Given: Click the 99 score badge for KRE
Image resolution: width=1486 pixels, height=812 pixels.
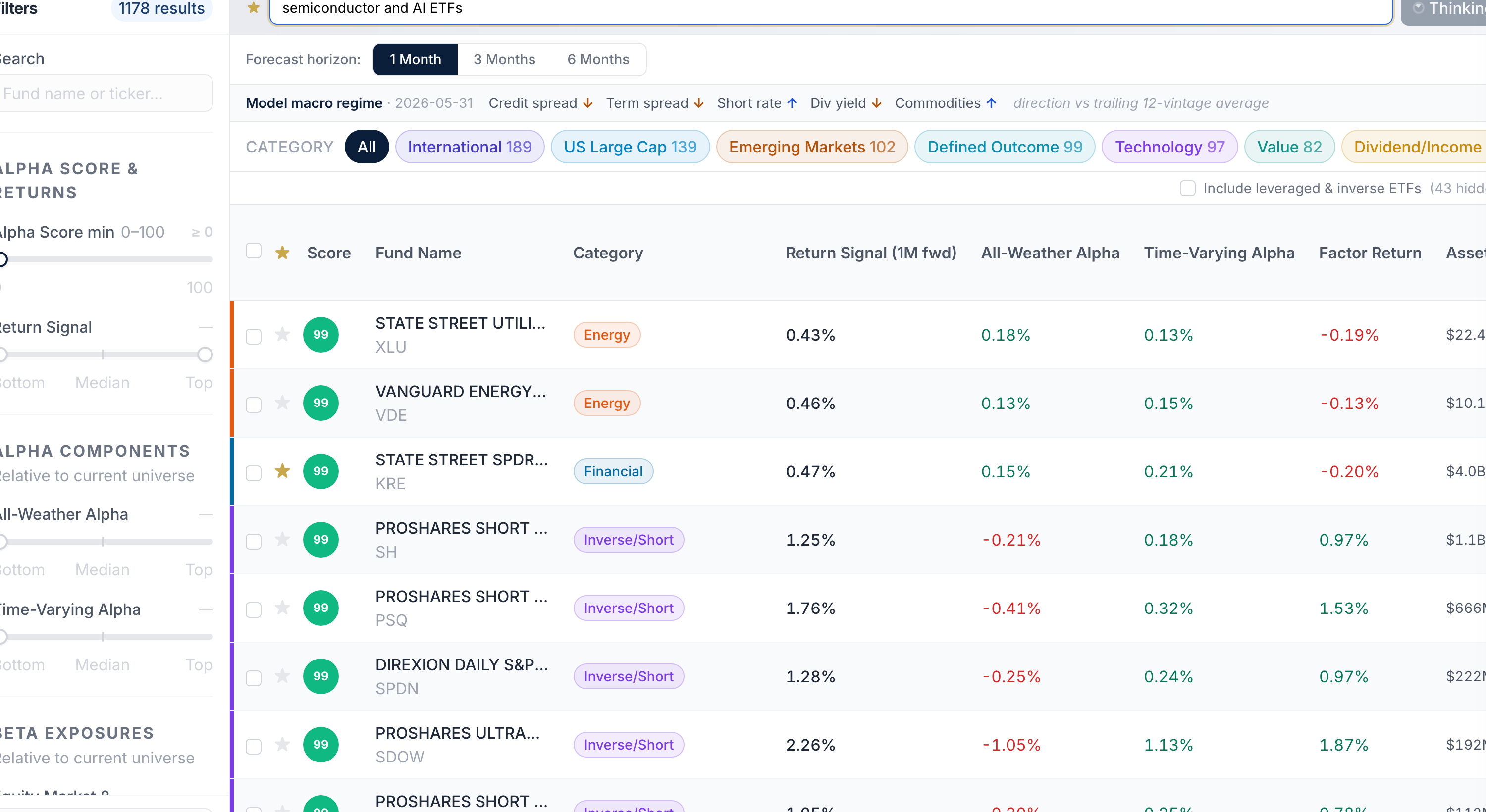Looking at the screenshot, I should (321, 471).
